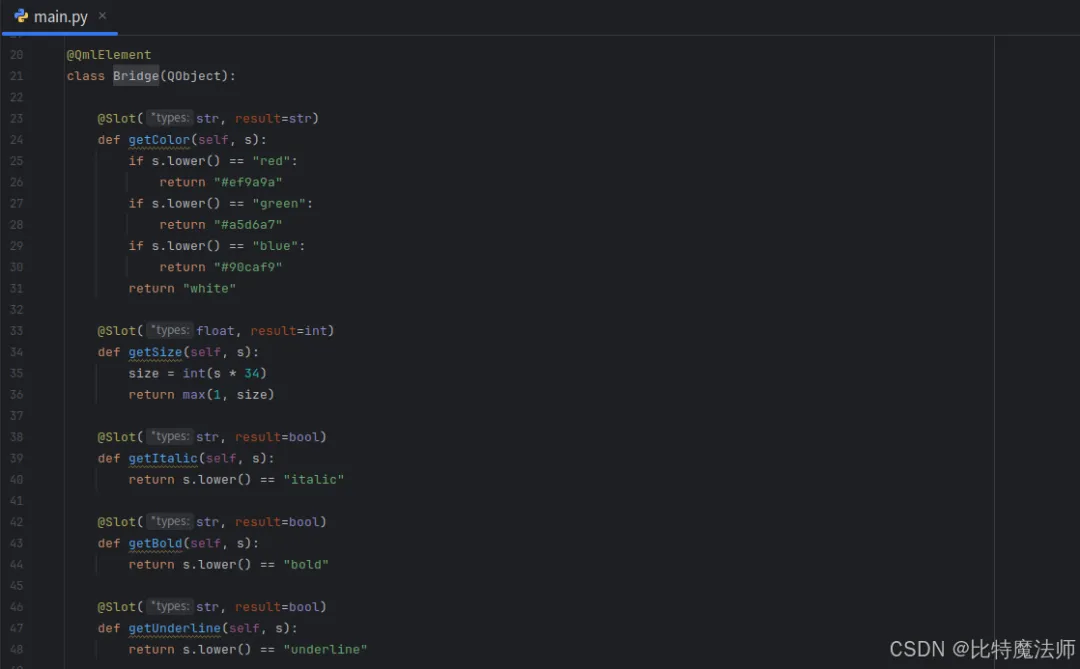Image resolution: width=1080 pixels, height=669 pixels.
Task: Click the "italic" string literal
Action: (313, 479)
